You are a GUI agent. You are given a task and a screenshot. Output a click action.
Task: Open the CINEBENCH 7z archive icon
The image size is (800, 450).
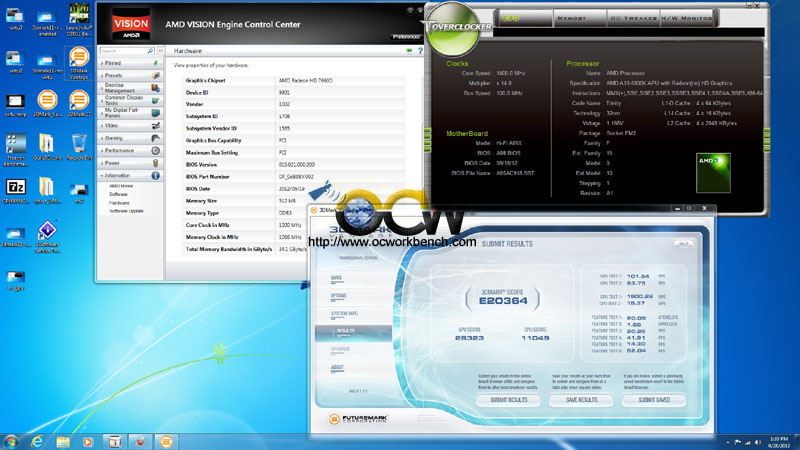(x=15, y=190)
